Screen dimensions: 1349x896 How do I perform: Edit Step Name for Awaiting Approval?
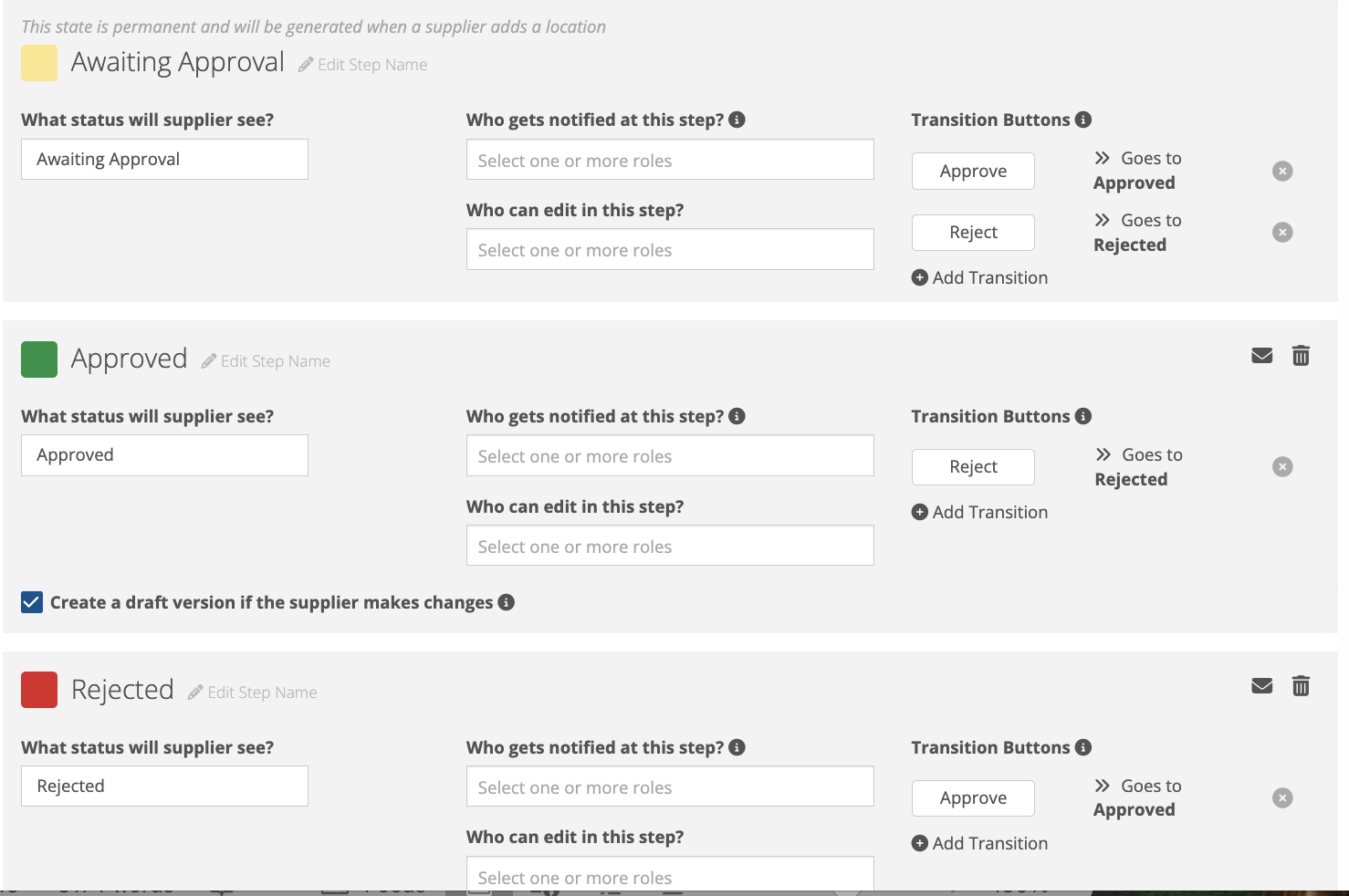point(363,65)
